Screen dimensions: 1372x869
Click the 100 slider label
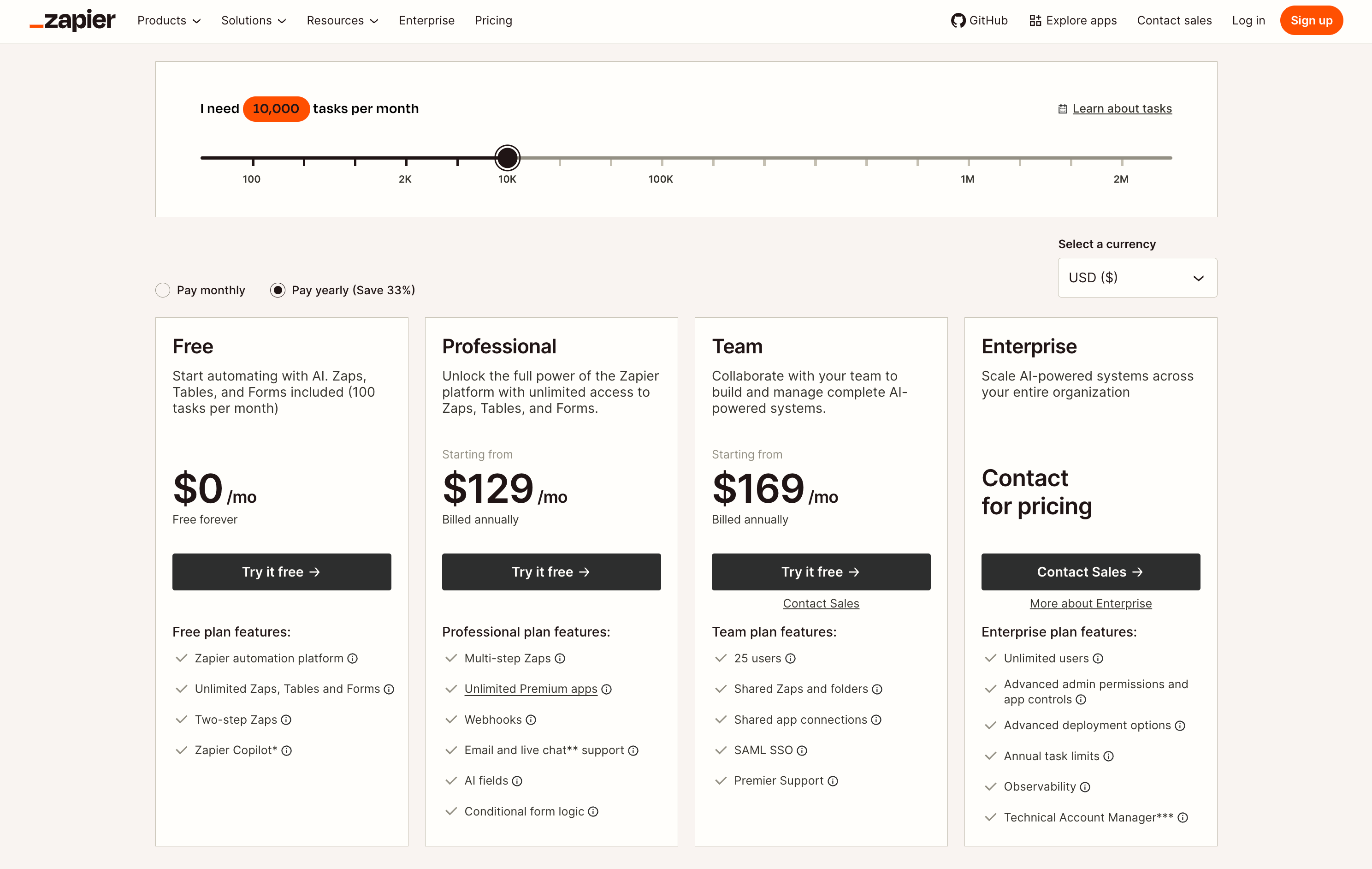[251, 179]
